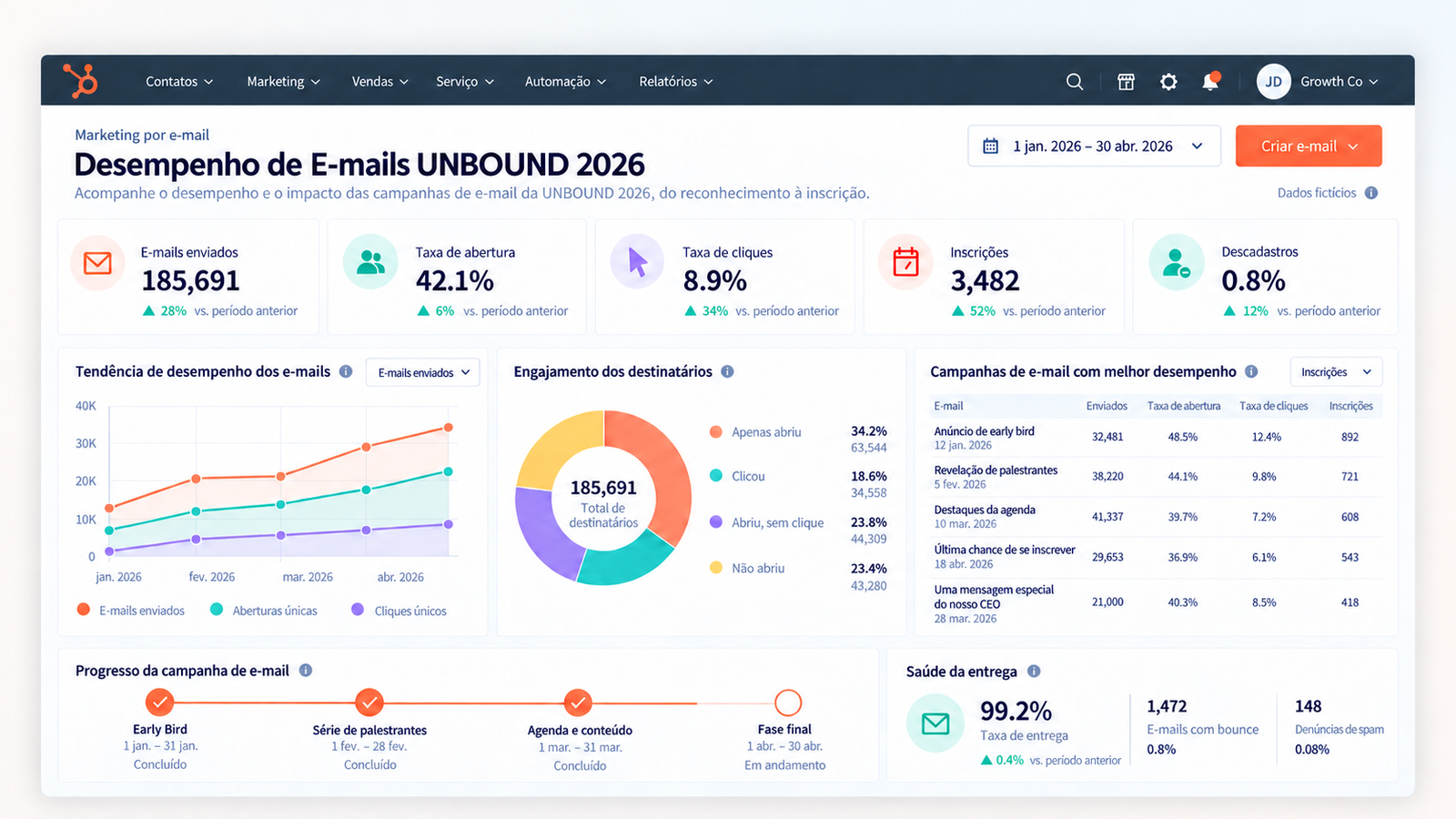Image resolution: width=1456 pixels, height=819 pixels.
Task: Open the Marketing menu
Action: coord(283,81)
